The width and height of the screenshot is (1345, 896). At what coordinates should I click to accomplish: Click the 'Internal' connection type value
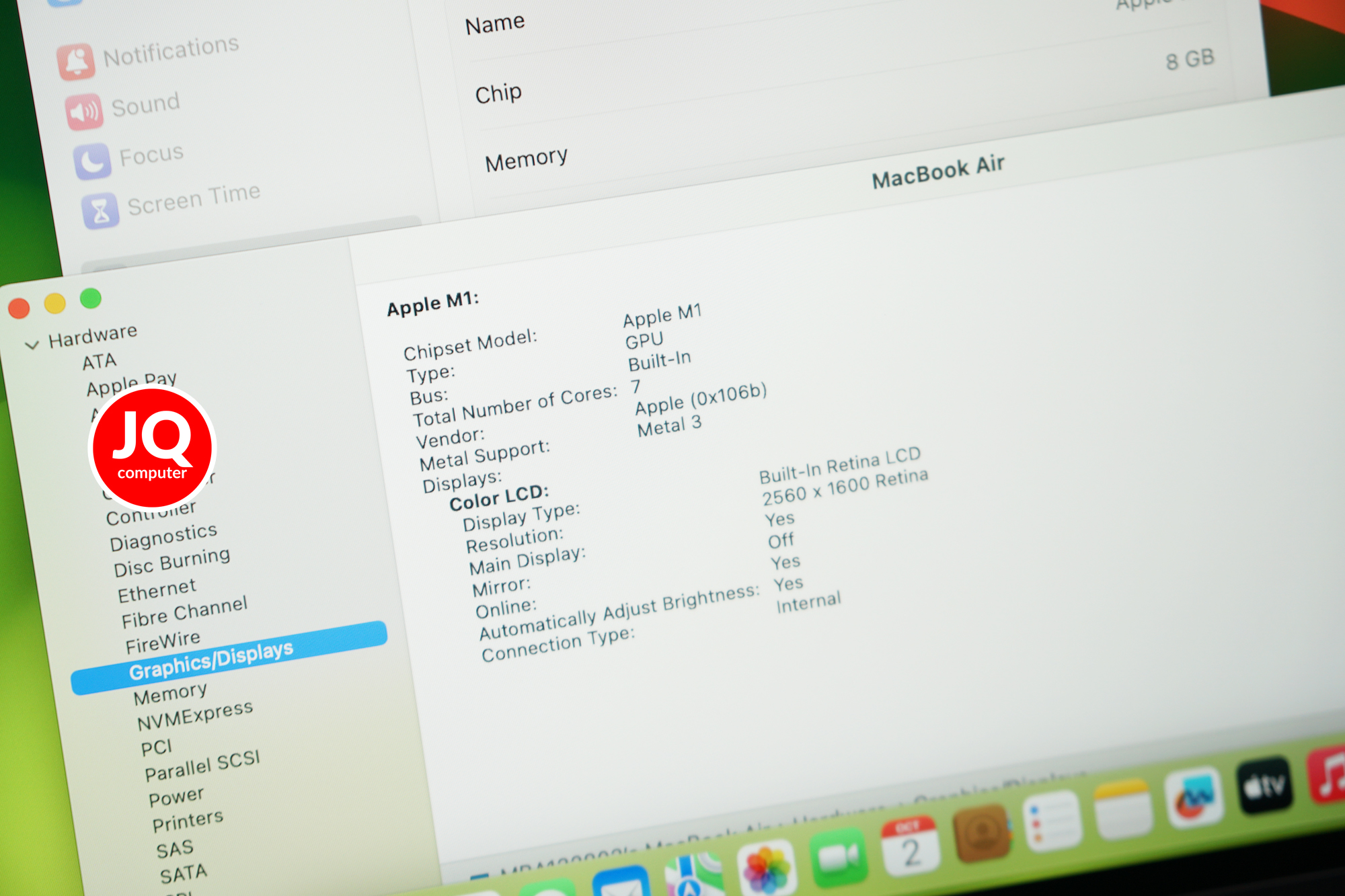pyautogui.click(x=808, y=602)
